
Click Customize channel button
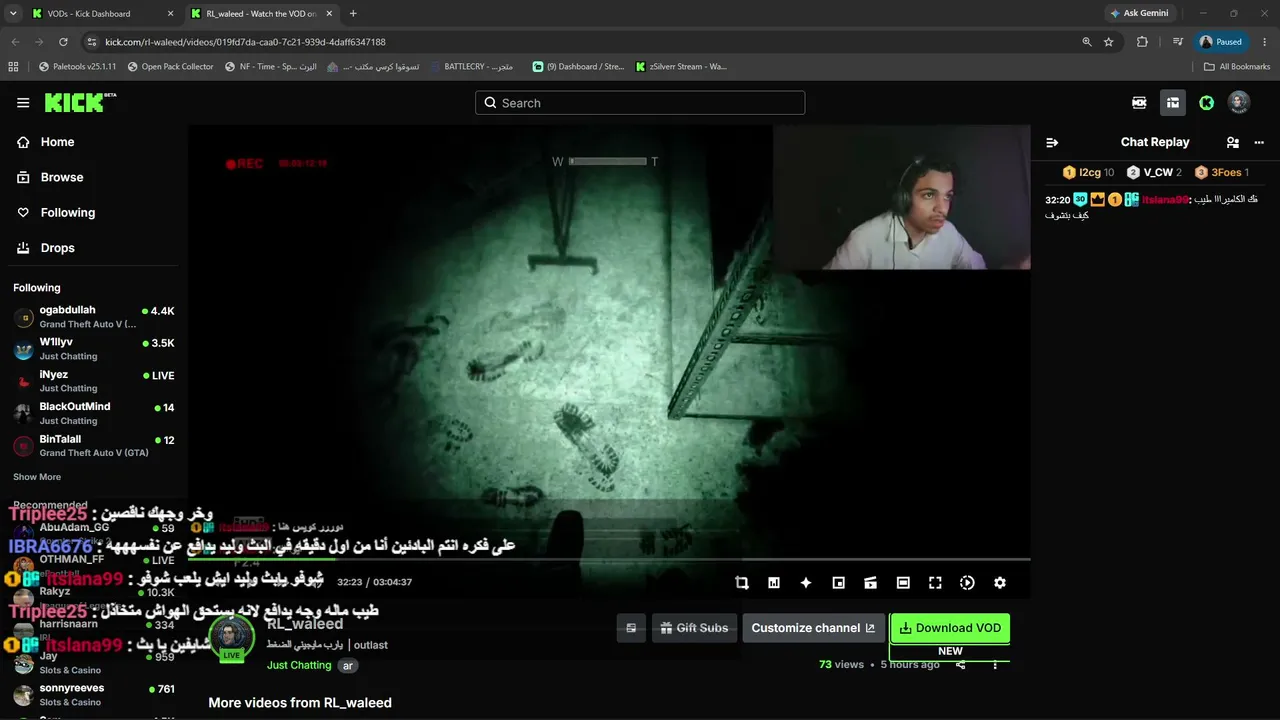[814, 628]
